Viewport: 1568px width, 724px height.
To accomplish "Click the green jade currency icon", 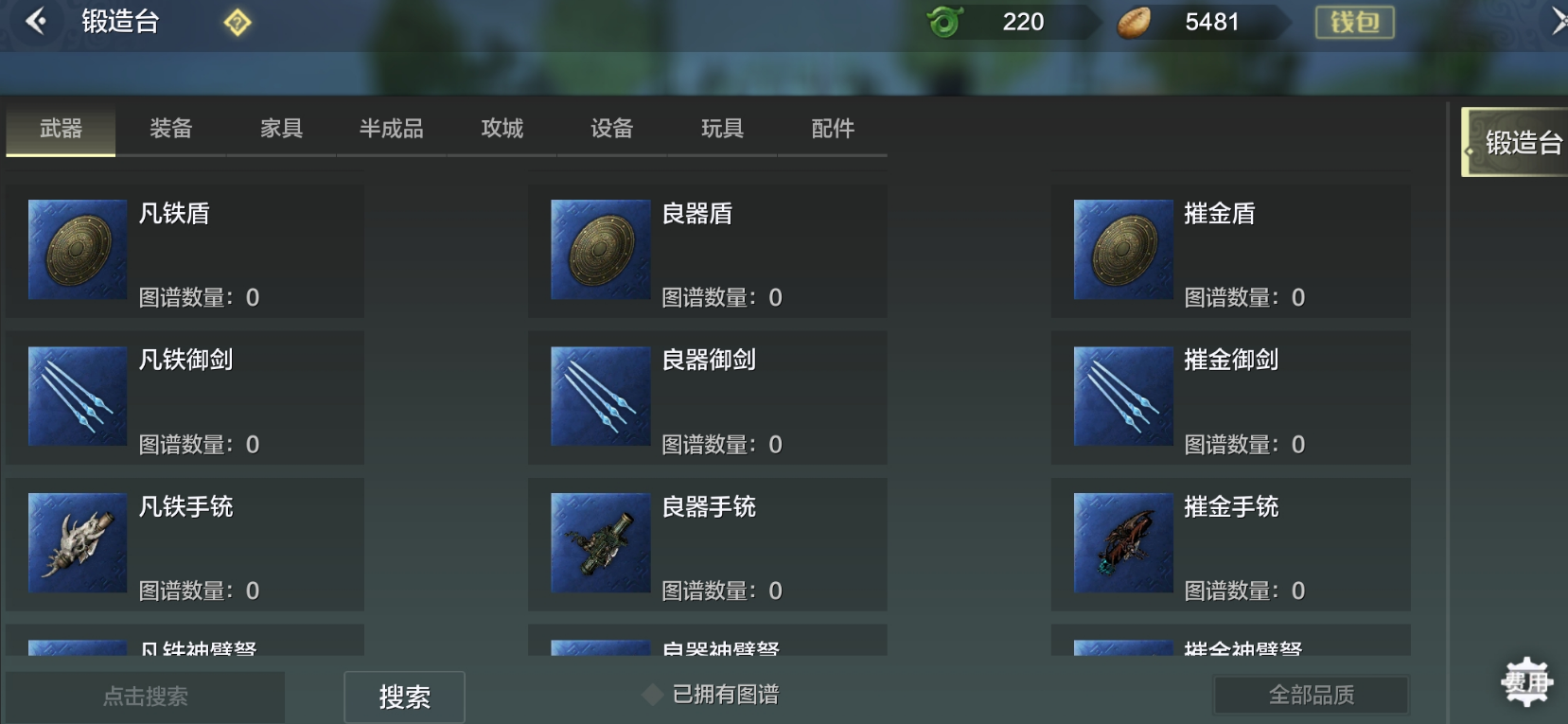I will click(944, 21).
